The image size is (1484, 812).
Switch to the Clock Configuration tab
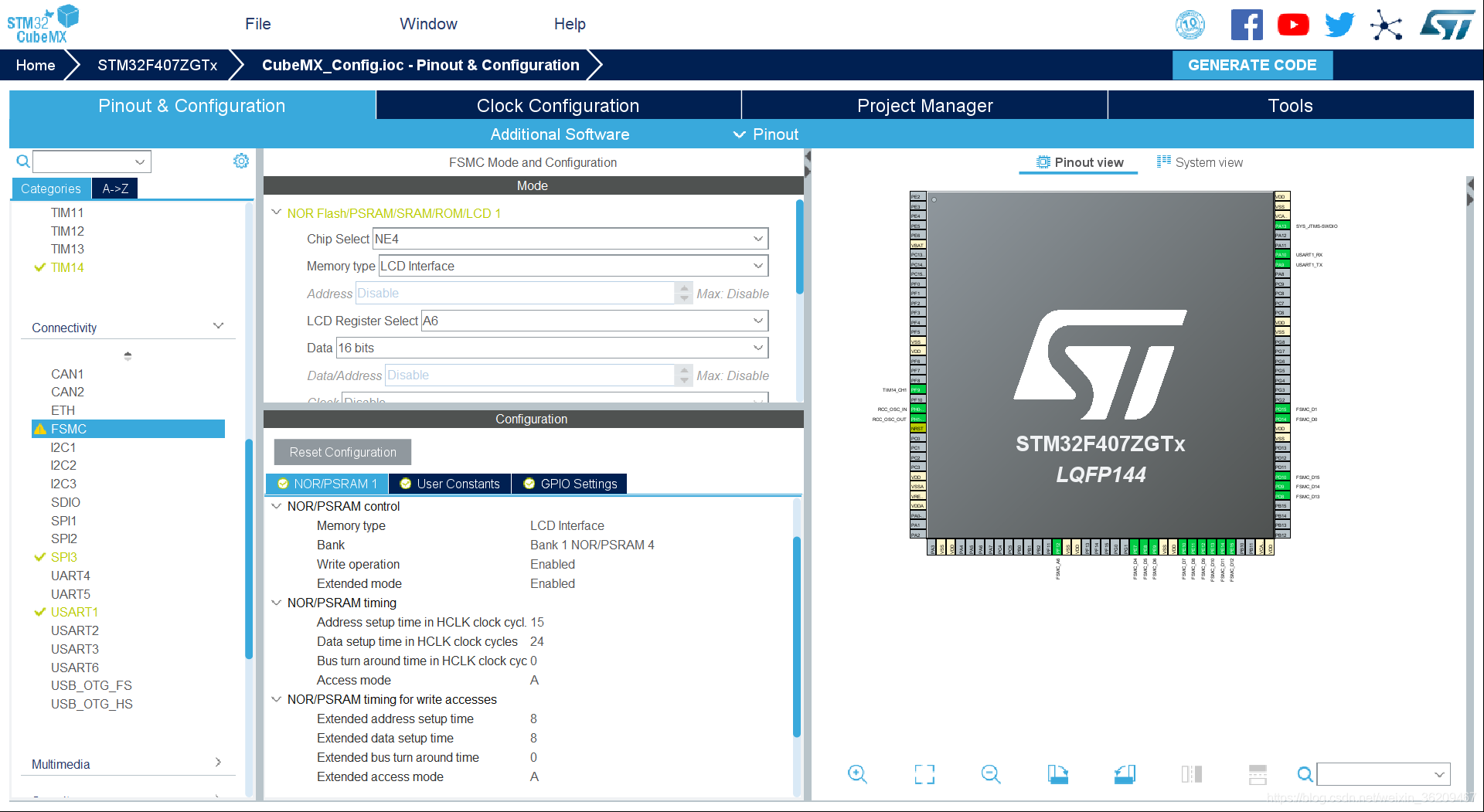558,105
